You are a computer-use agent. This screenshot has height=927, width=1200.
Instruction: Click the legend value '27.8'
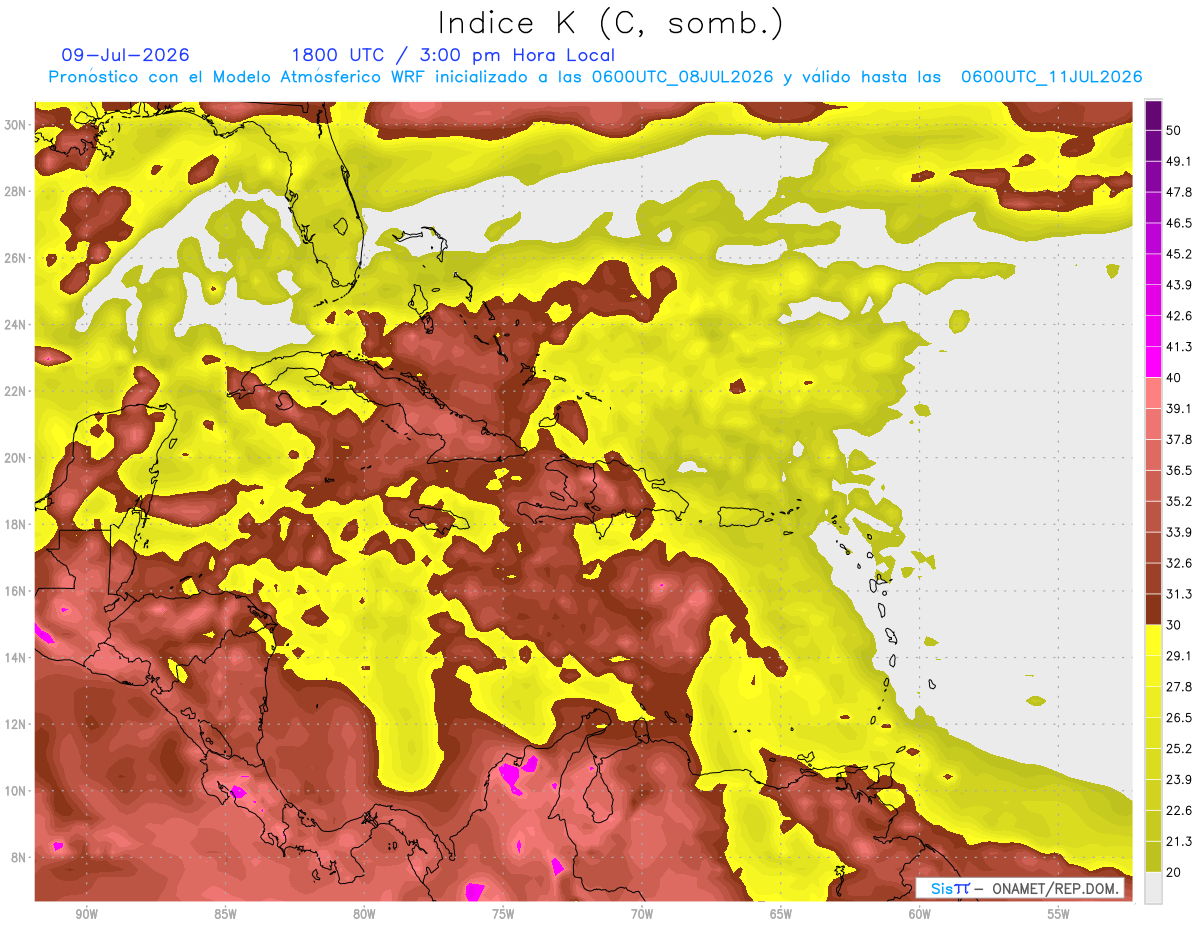tap(1178, 686)
